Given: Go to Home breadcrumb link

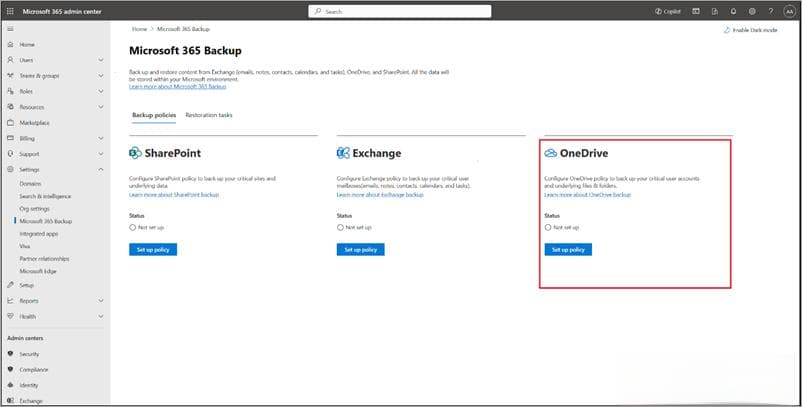Looking at the screenshot, I should click(139, 29).
